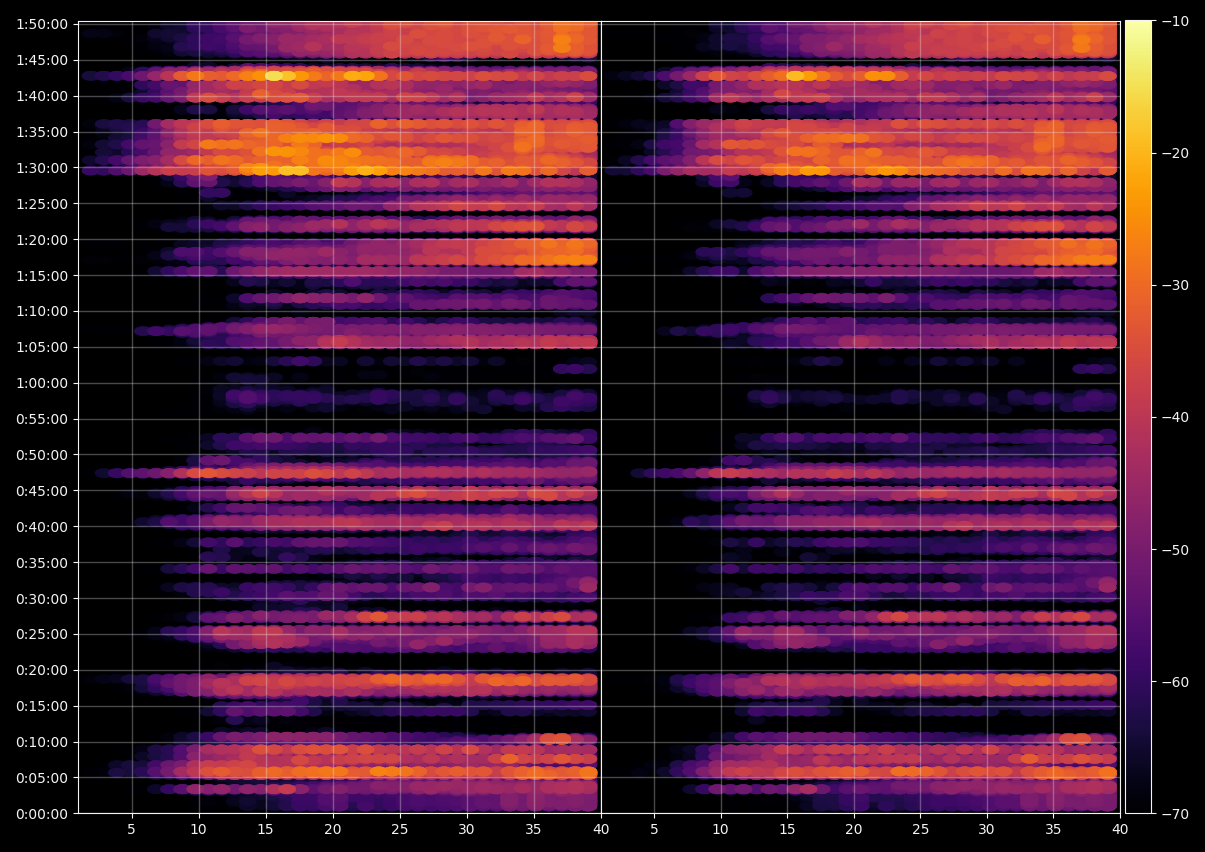Click the 0:05:00 time axis label
Viewport: 1205px width, 852px height.
click(x=42, y=778)
